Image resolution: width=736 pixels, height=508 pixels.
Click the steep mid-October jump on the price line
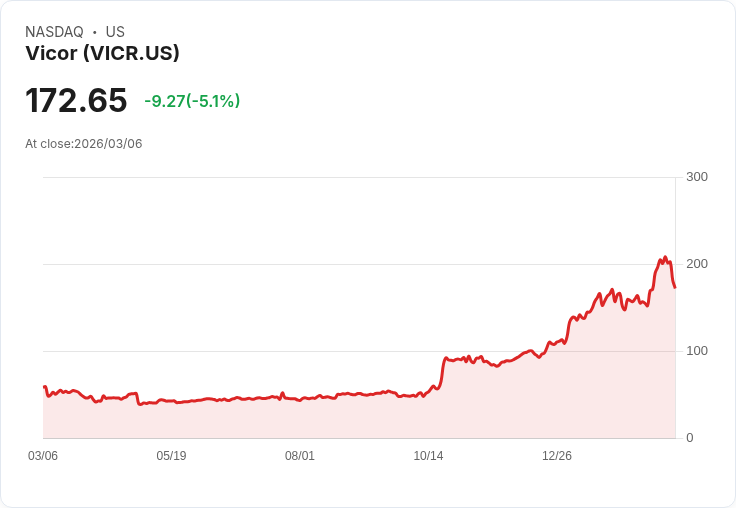442,372
